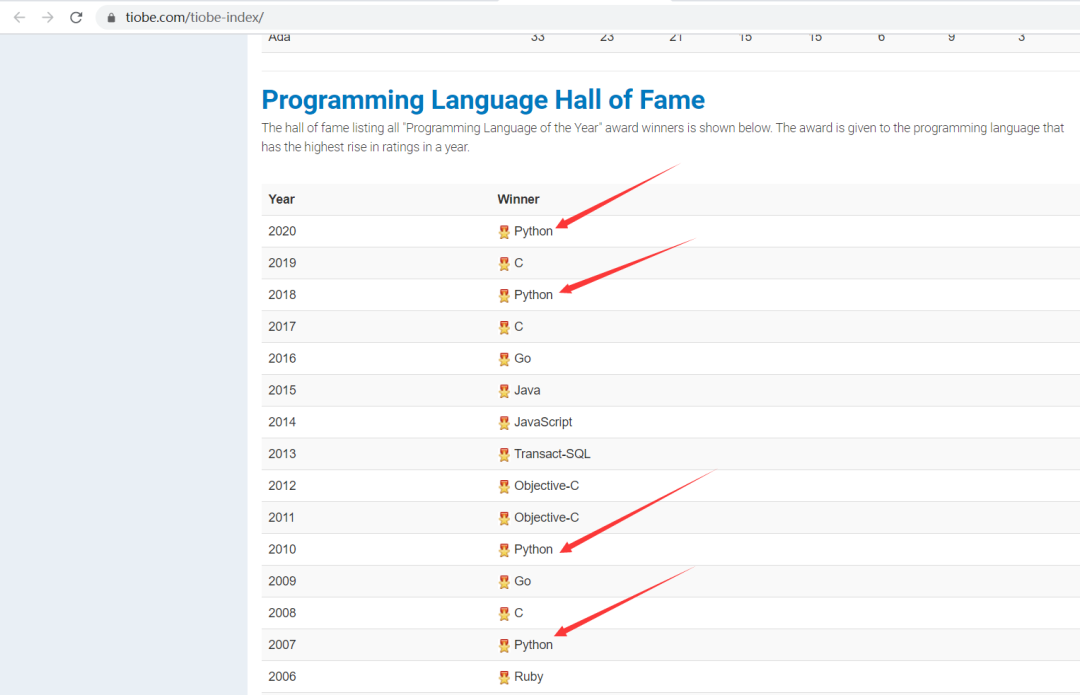Click the browser back arrow
The width and height of the screenshot is (1080, 695).
click(x=19, y=17)
